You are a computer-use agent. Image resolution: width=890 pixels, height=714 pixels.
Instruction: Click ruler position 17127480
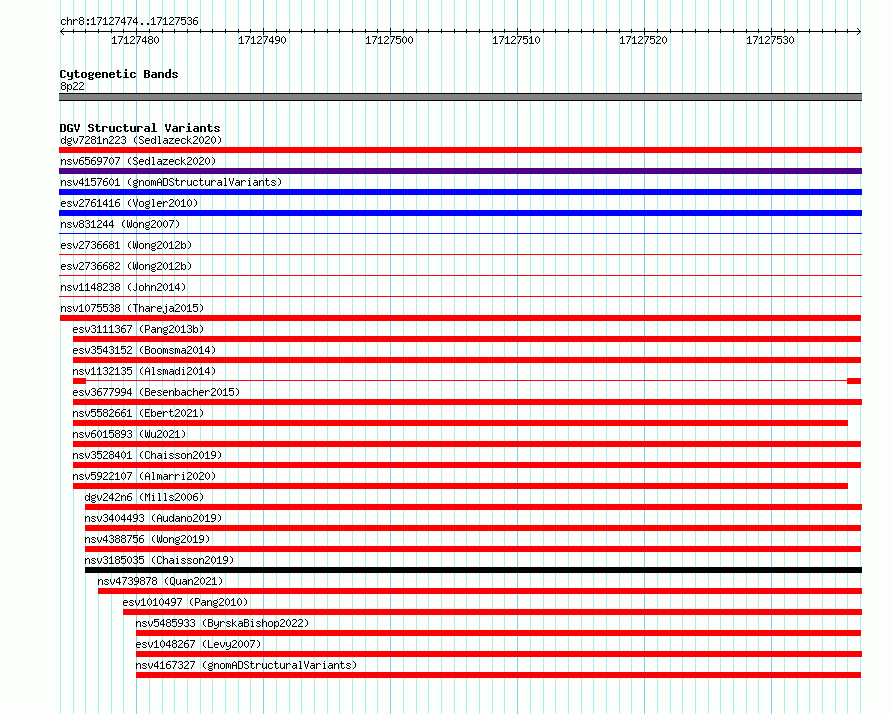pyautogui.click(x=135, y=40)
